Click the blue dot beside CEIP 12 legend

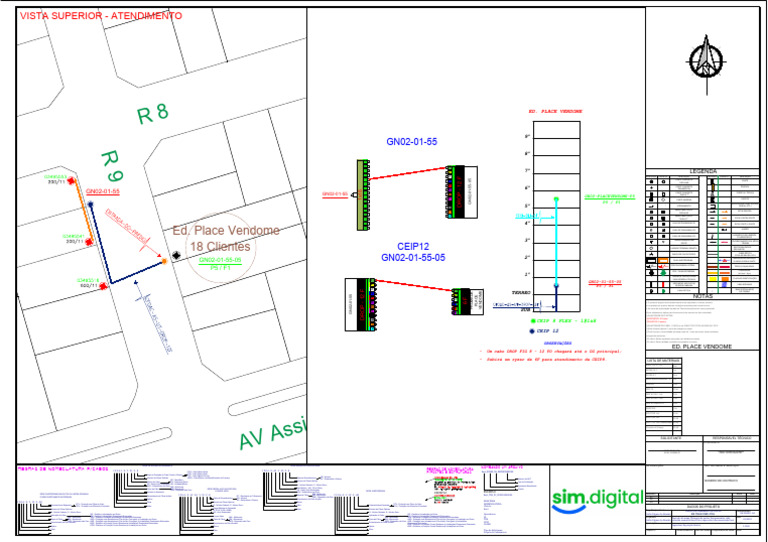(532, 331)
